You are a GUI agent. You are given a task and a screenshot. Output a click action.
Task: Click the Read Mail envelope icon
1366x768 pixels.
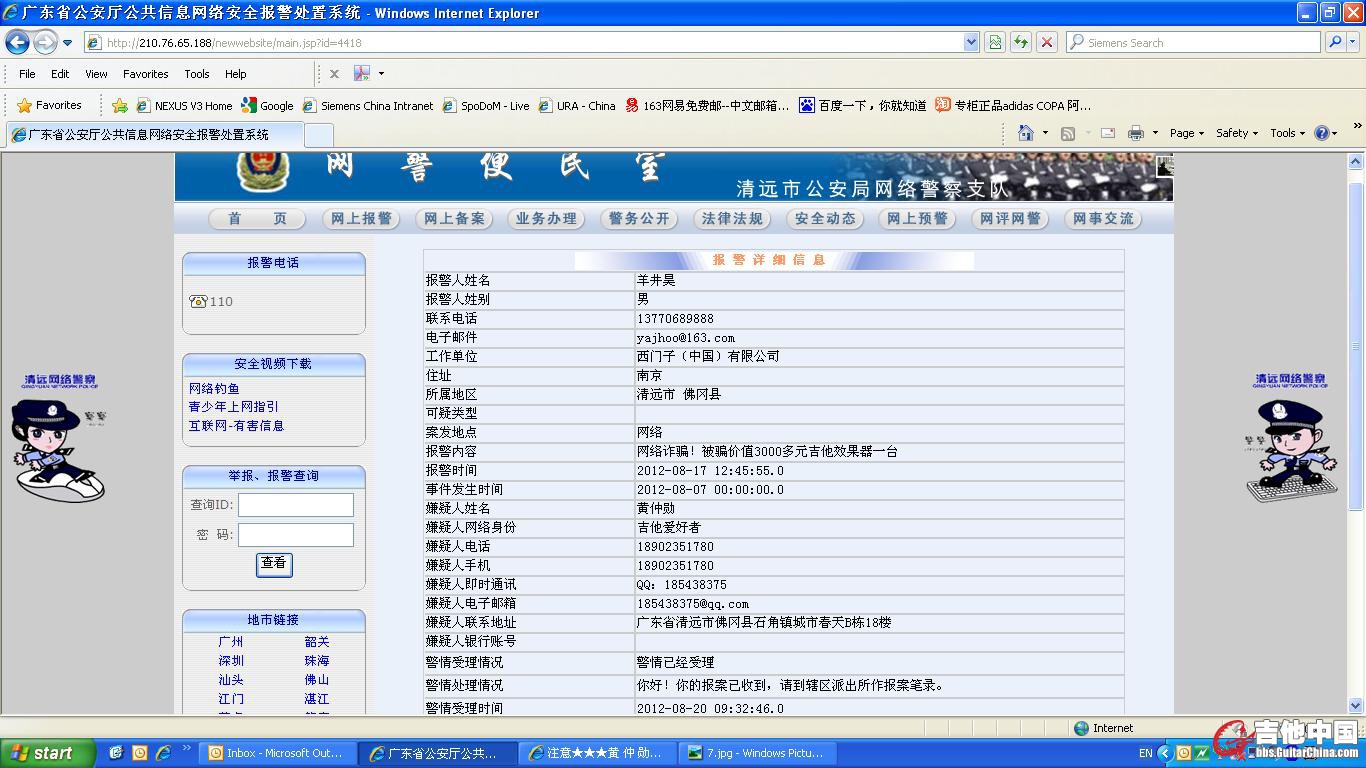[x=1108, y=133]
